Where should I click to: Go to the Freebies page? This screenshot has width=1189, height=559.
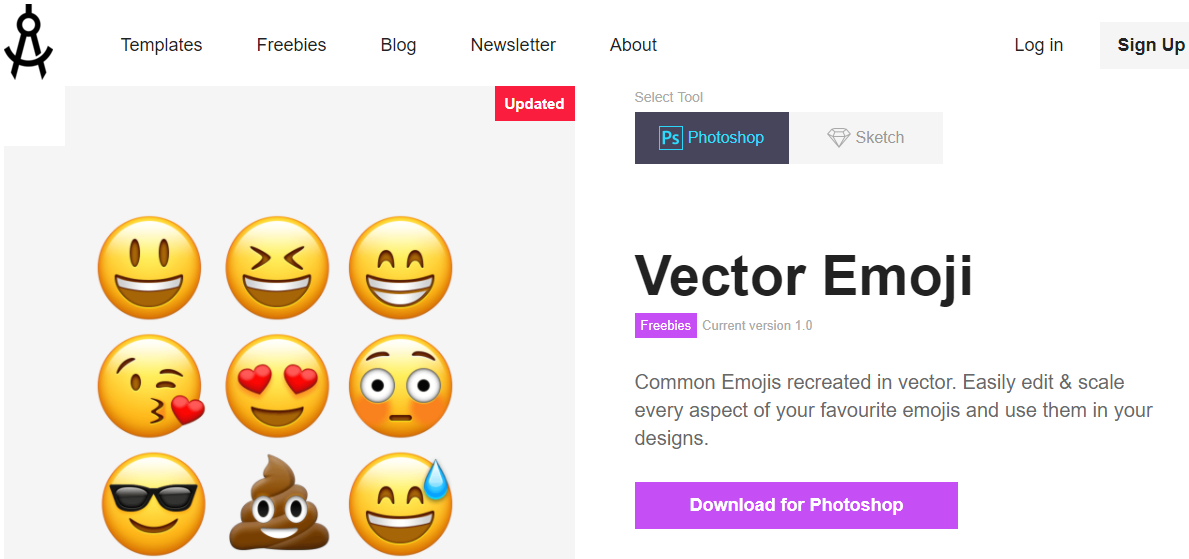point(291,45)
